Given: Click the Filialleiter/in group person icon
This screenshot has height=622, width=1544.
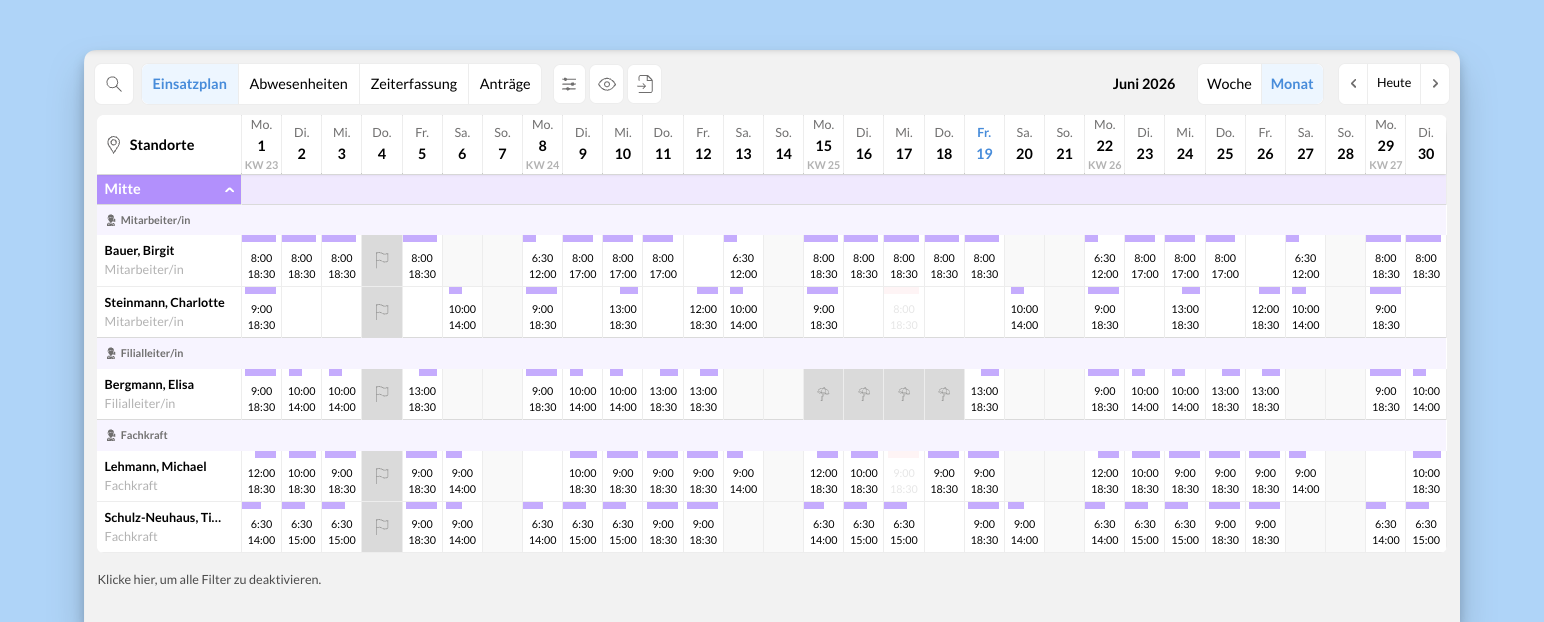Looking at the screenshot, I should [111, 353].
